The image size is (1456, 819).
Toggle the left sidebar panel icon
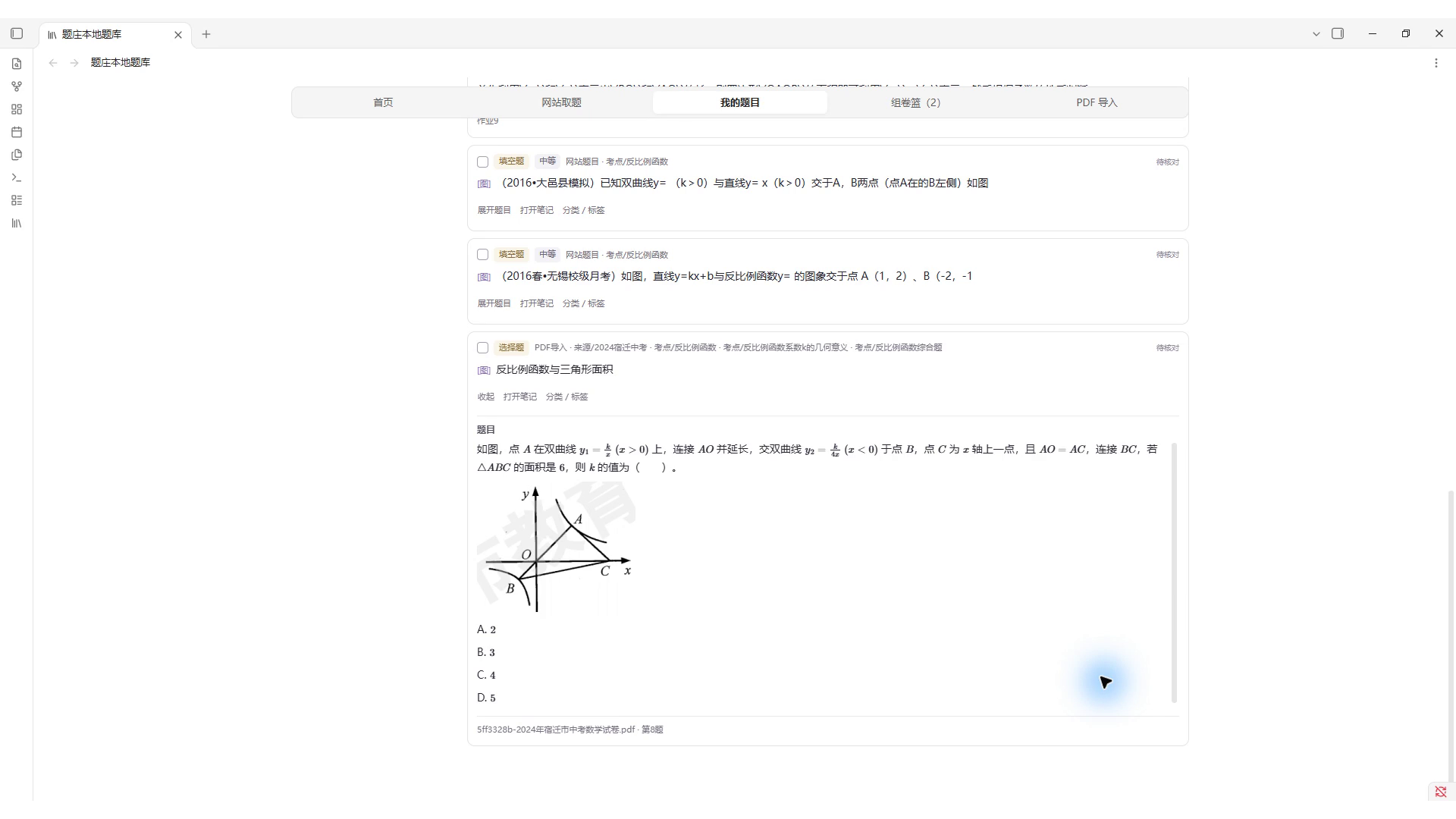(17, 34)
